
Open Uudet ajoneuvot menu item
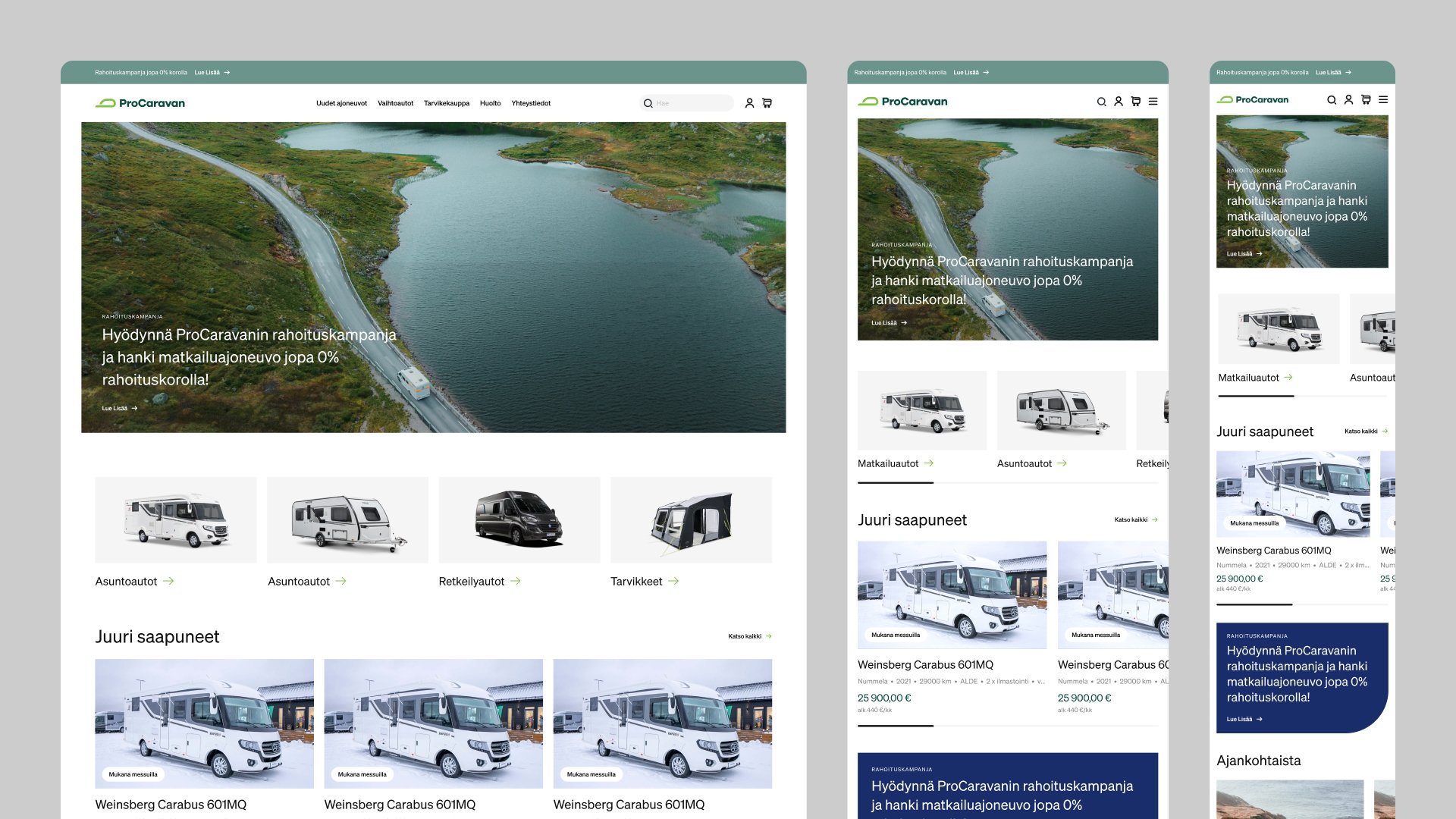(x=341, y=103)
